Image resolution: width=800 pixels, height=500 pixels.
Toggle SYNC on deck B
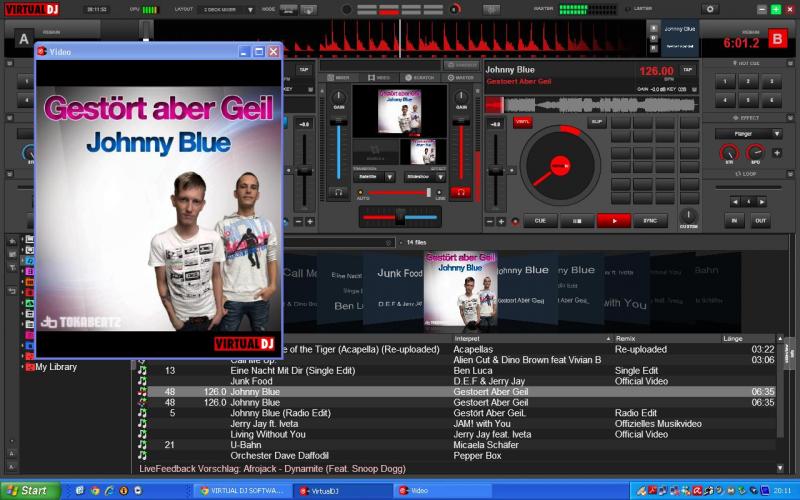[650, 221]
